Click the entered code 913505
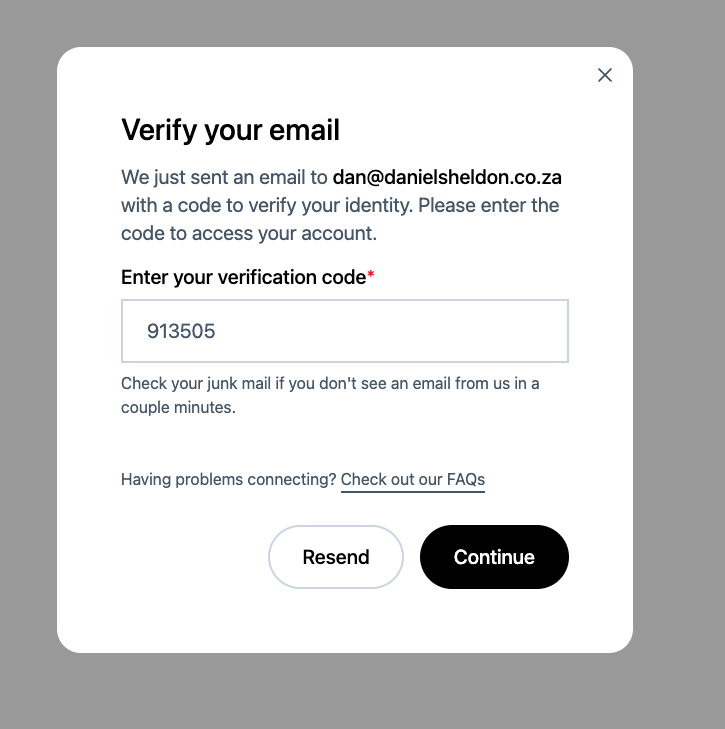Image resolution: width=725 pixels, height=729 pixels. click(181, 331)
